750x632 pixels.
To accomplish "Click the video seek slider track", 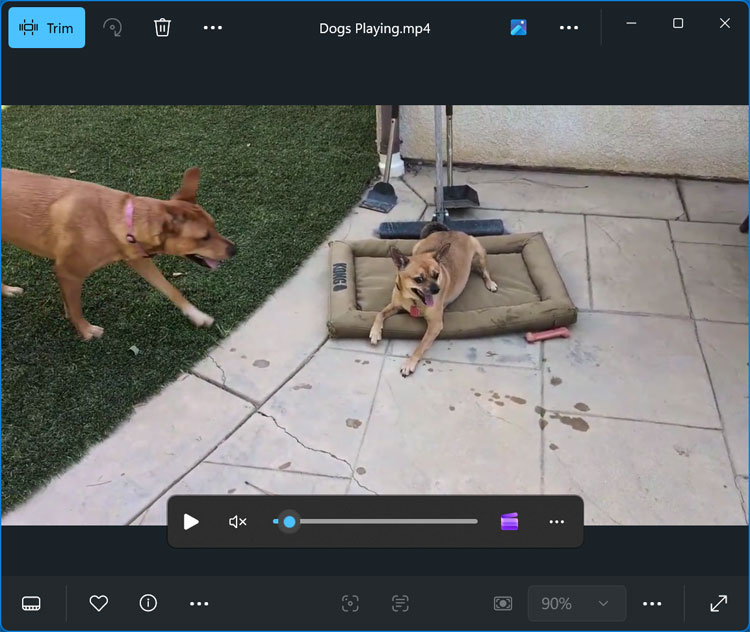I will point(375,521).
